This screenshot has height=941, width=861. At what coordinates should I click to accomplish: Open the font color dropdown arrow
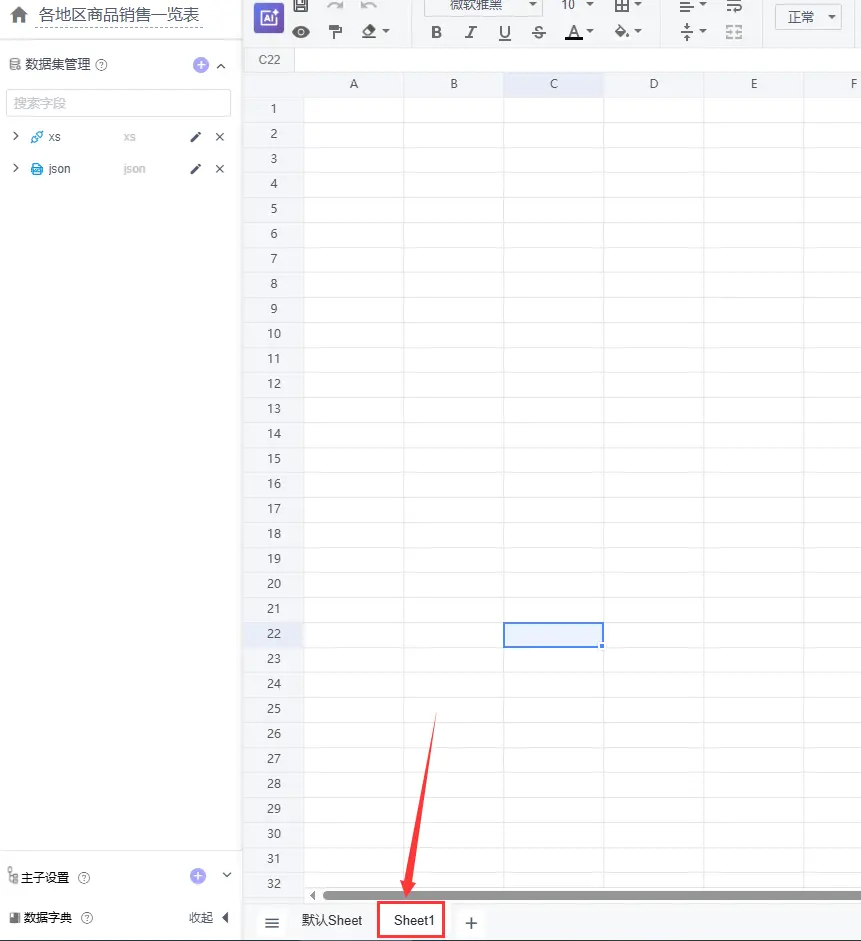pos(590,31)
